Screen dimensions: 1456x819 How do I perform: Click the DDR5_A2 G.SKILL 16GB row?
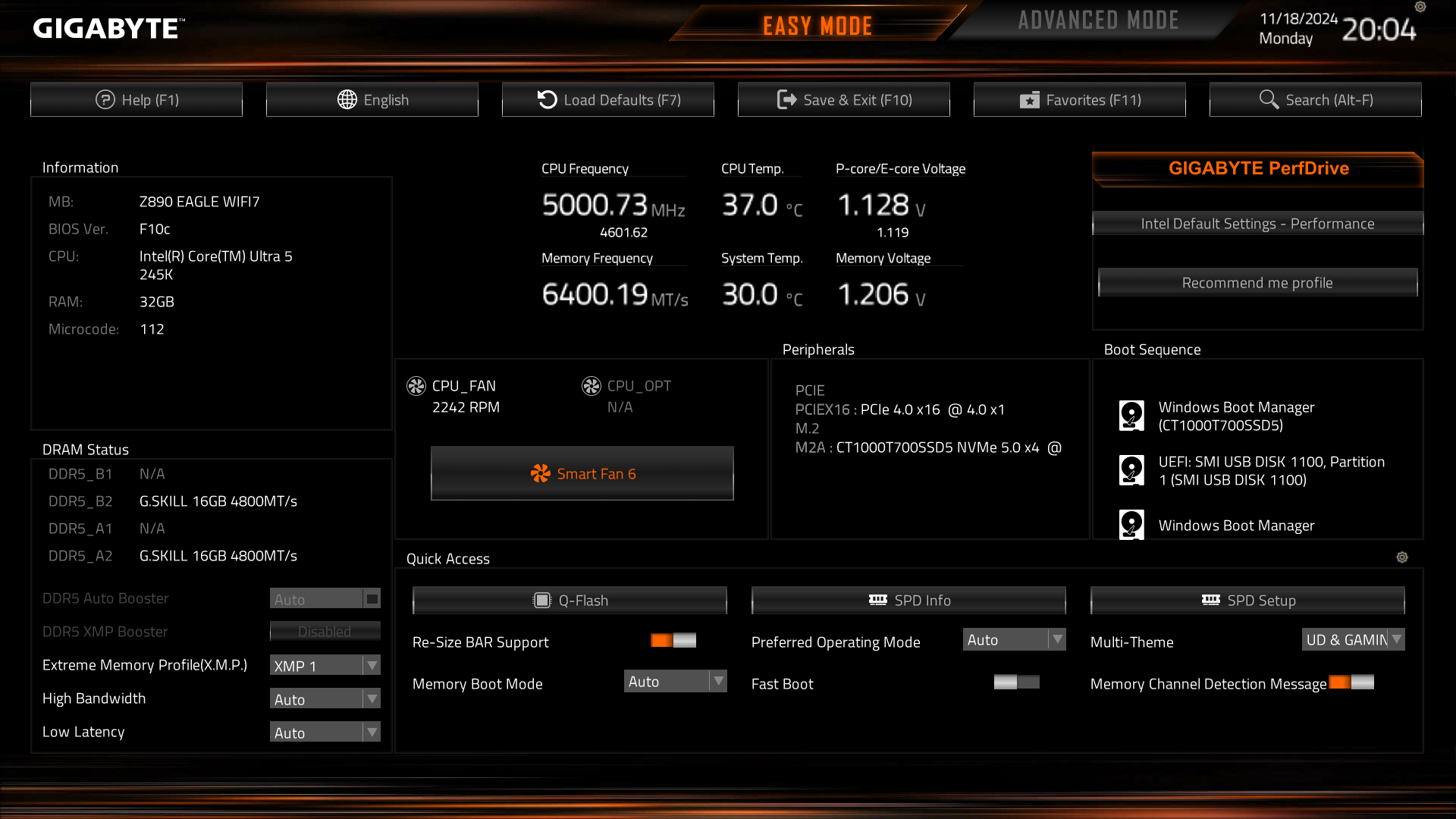tap(173, 556)
